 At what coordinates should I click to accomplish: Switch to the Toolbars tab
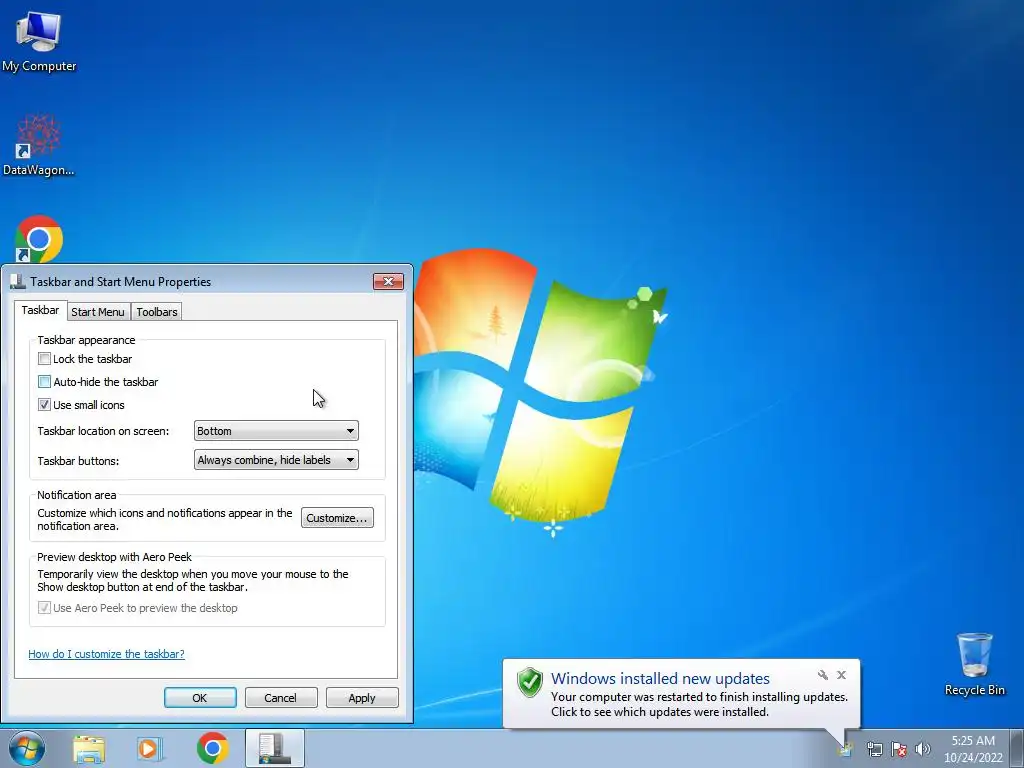click(x=157, y=312)
